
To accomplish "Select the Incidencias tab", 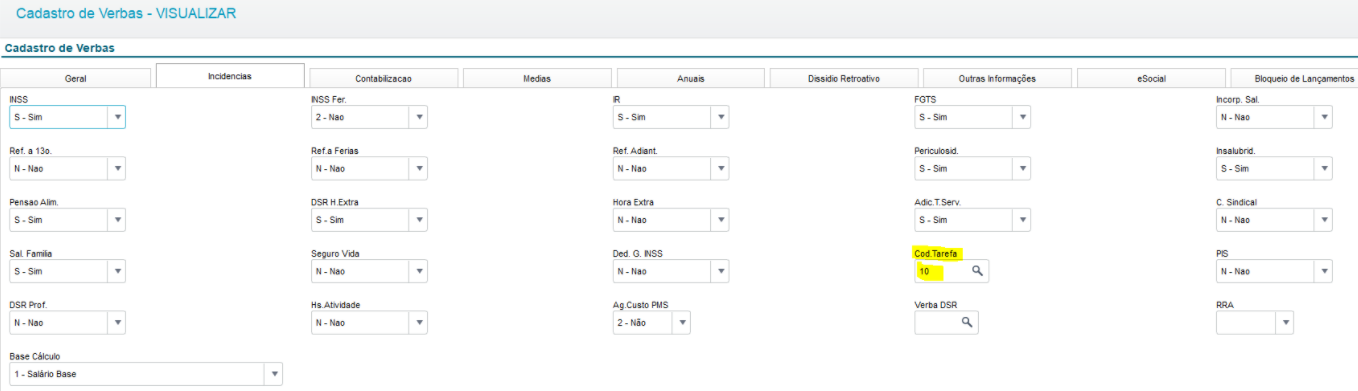I will pyautogui.click(x=230, y=76).
